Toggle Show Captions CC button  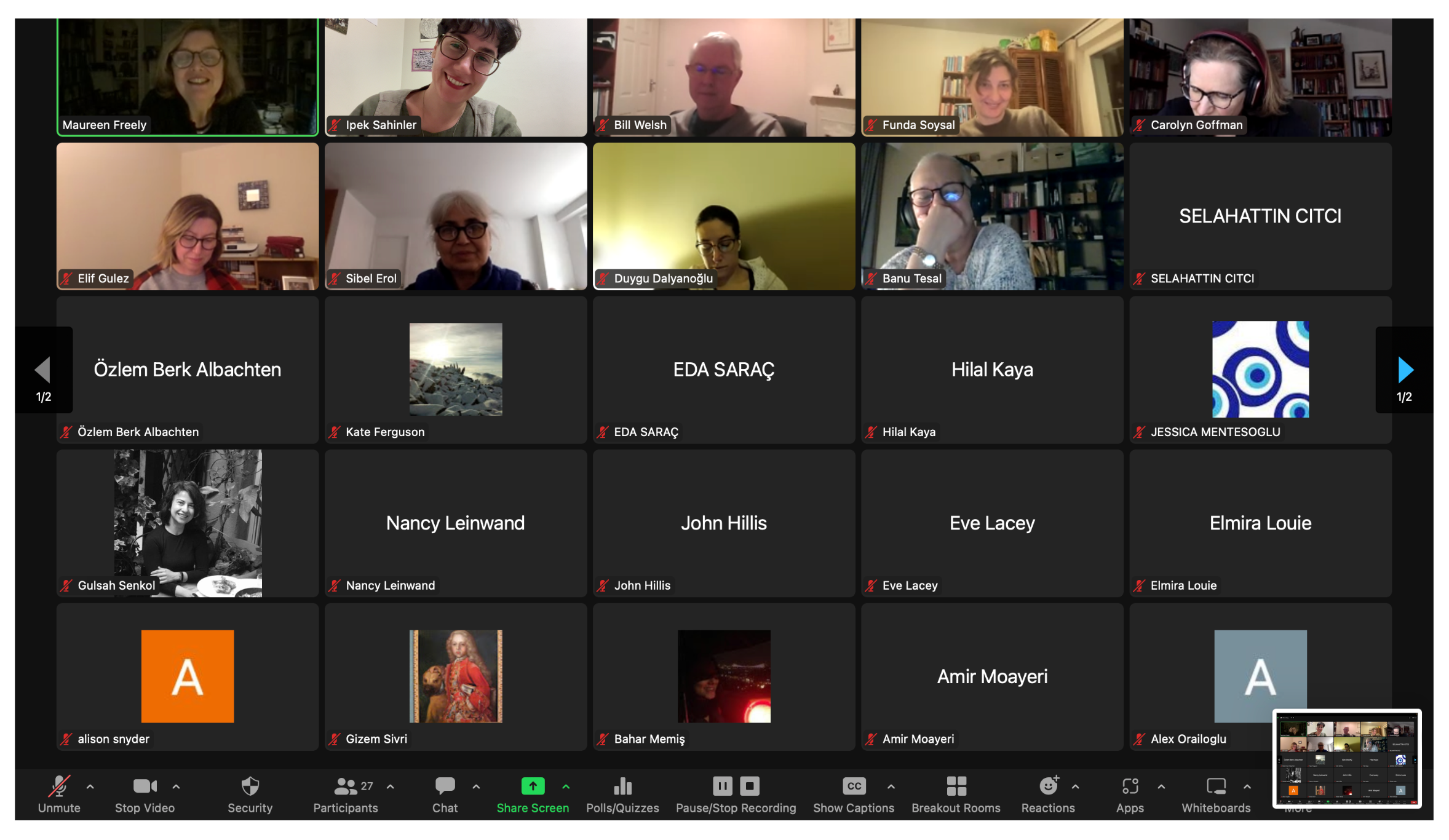(854, 786)
